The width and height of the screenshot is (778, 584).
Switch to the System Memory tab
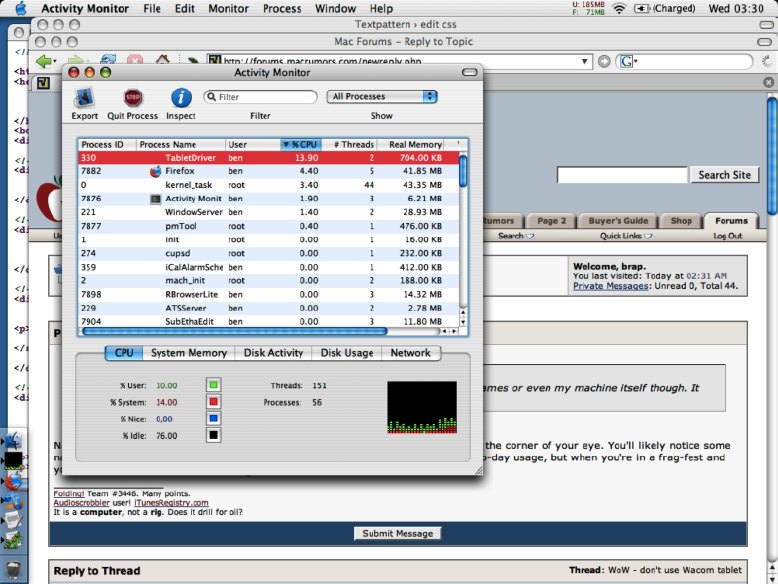(x=189, y=353)
